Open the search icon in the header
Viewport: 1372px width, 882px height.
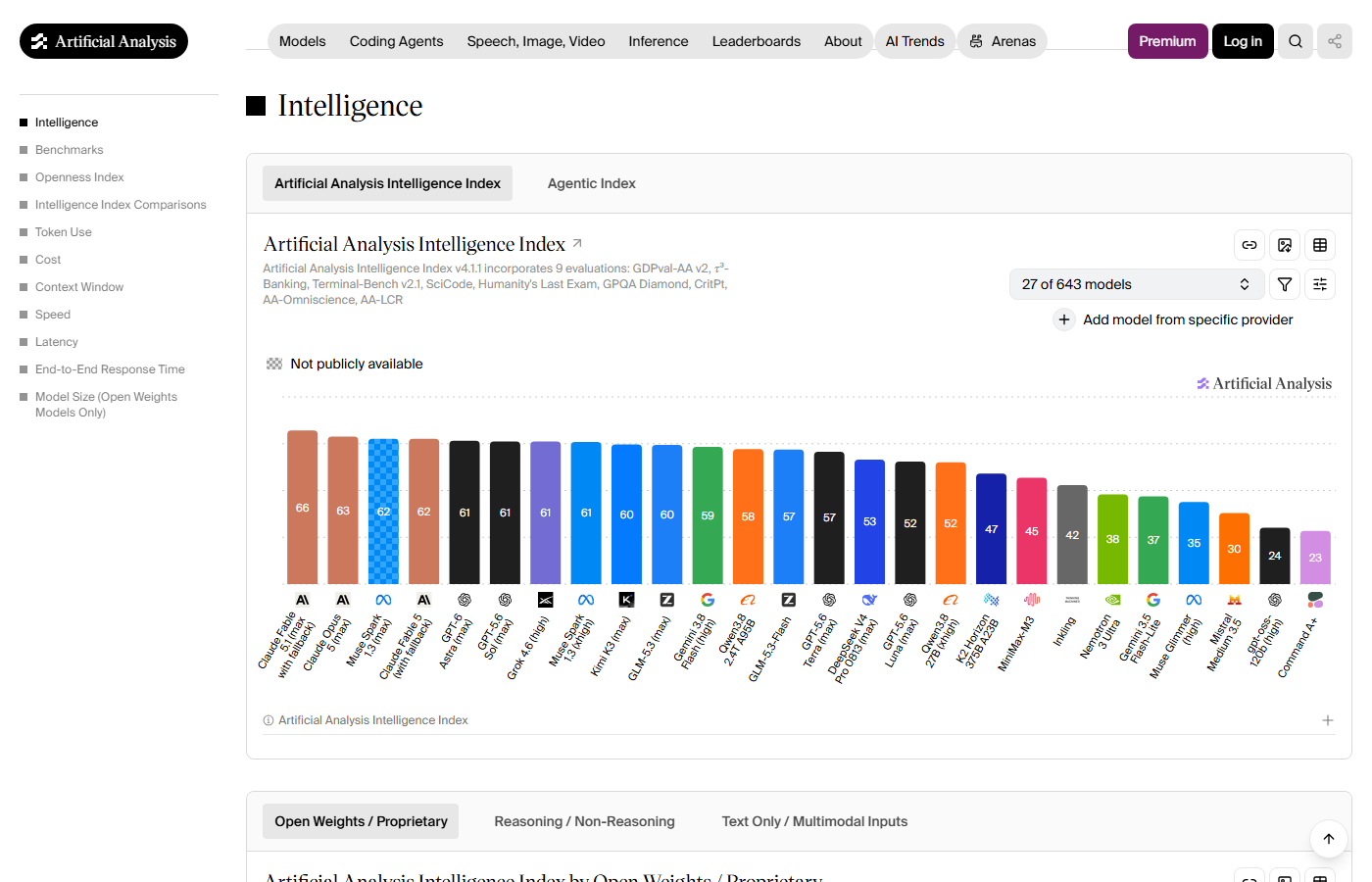tap(1296, 41)
